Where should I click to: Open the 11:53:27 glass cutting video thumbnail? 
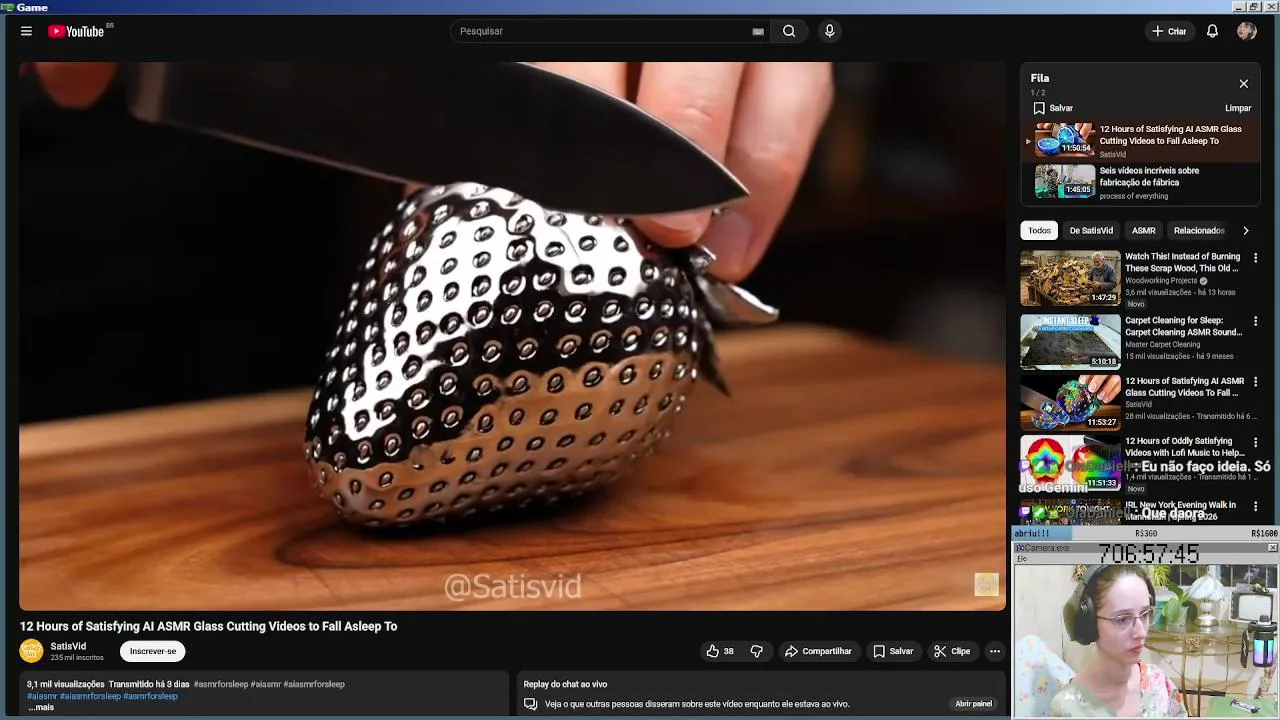[1070, 402]
